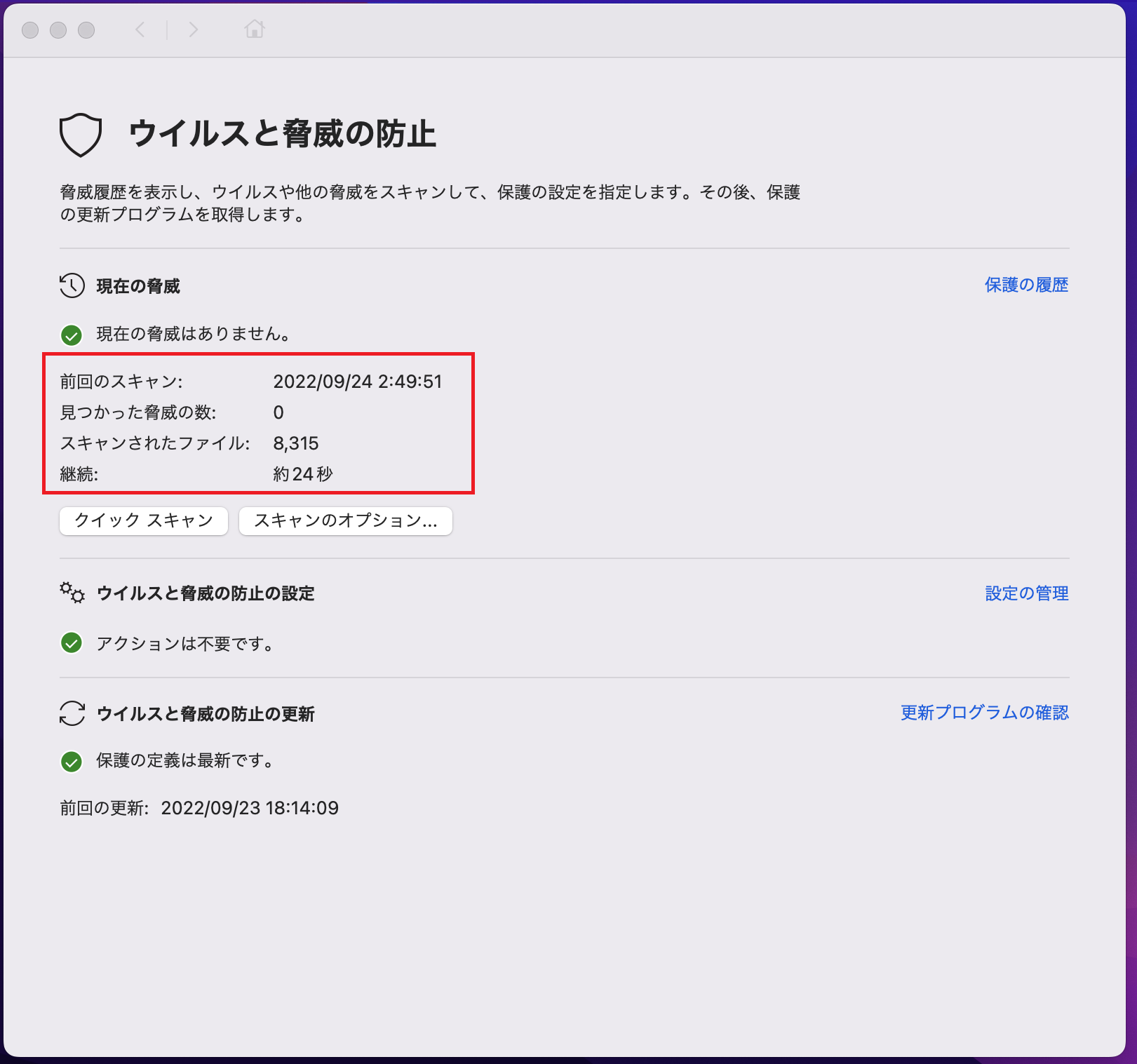Click the 現在の脅威 section heading
This screenshot has height=1064, width=1137.
click(x=138, y=286)
